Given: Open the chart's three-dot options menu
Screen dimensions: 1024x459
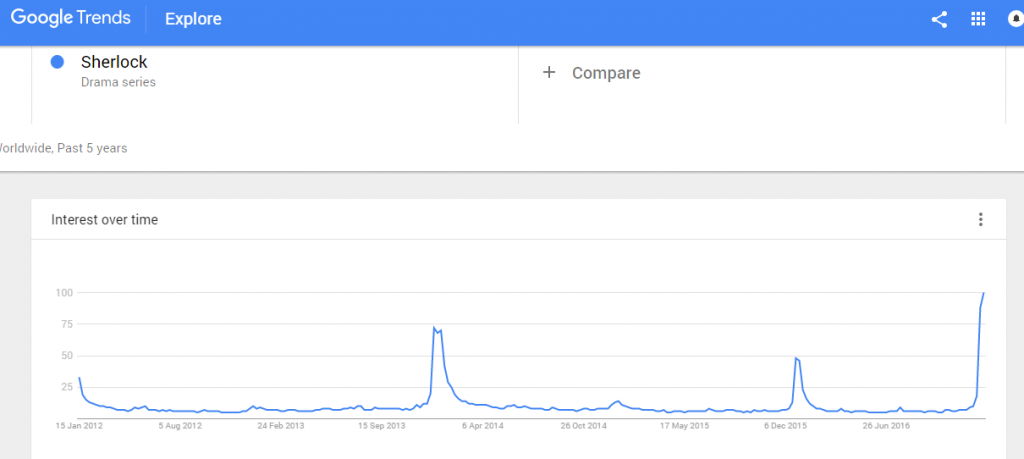Looking at the screenshot, I should tap(980, 220).
